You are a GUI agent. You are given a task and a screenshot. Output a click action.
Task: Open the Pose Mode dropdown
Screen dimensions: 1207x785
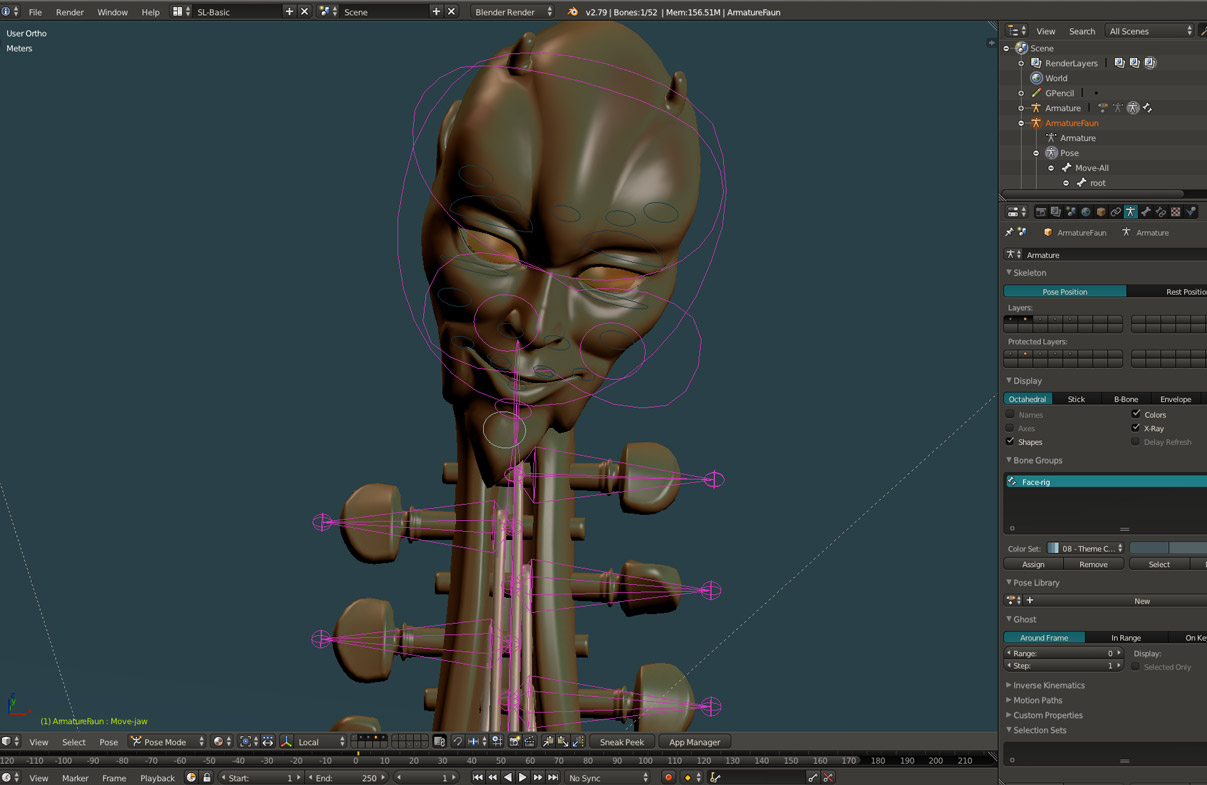click(x=167, y=742)
